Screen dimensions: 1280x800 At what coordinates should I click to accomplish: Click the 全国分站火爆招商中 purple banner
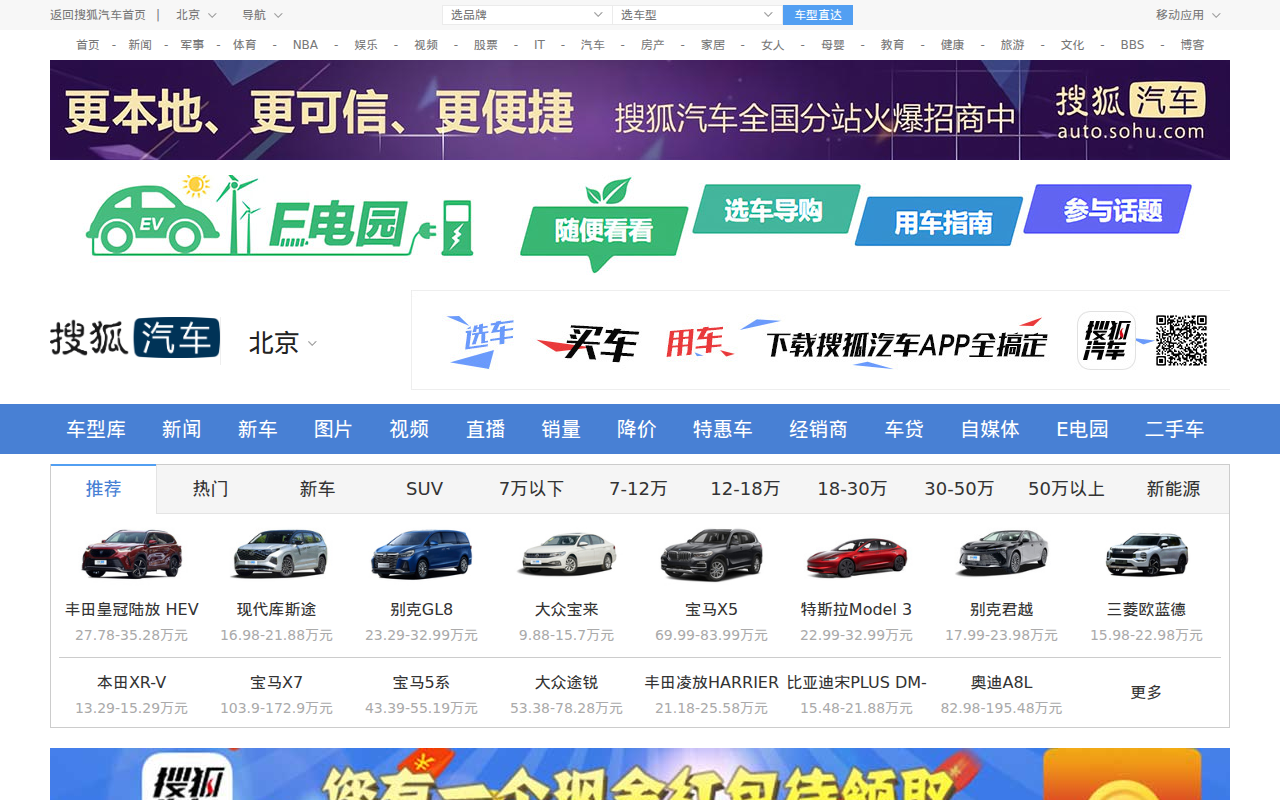click(640, 110)
